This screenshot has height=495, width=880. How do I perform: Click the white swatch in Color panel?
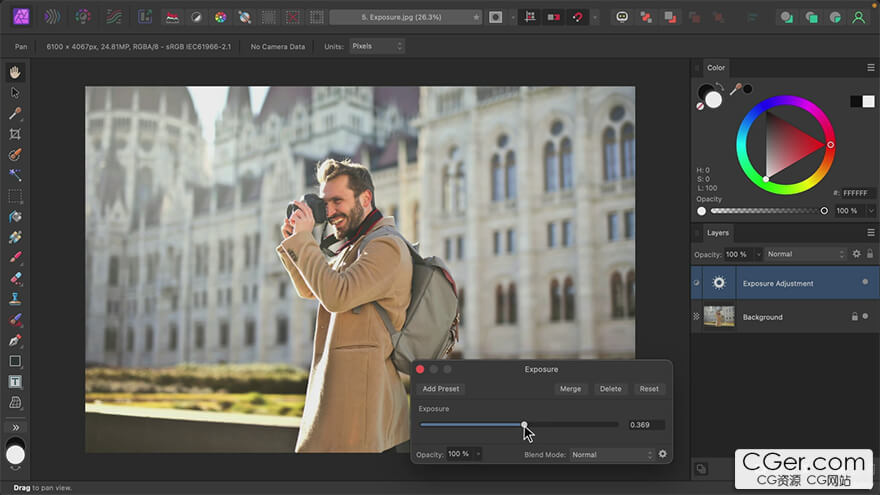coord(868,101)
